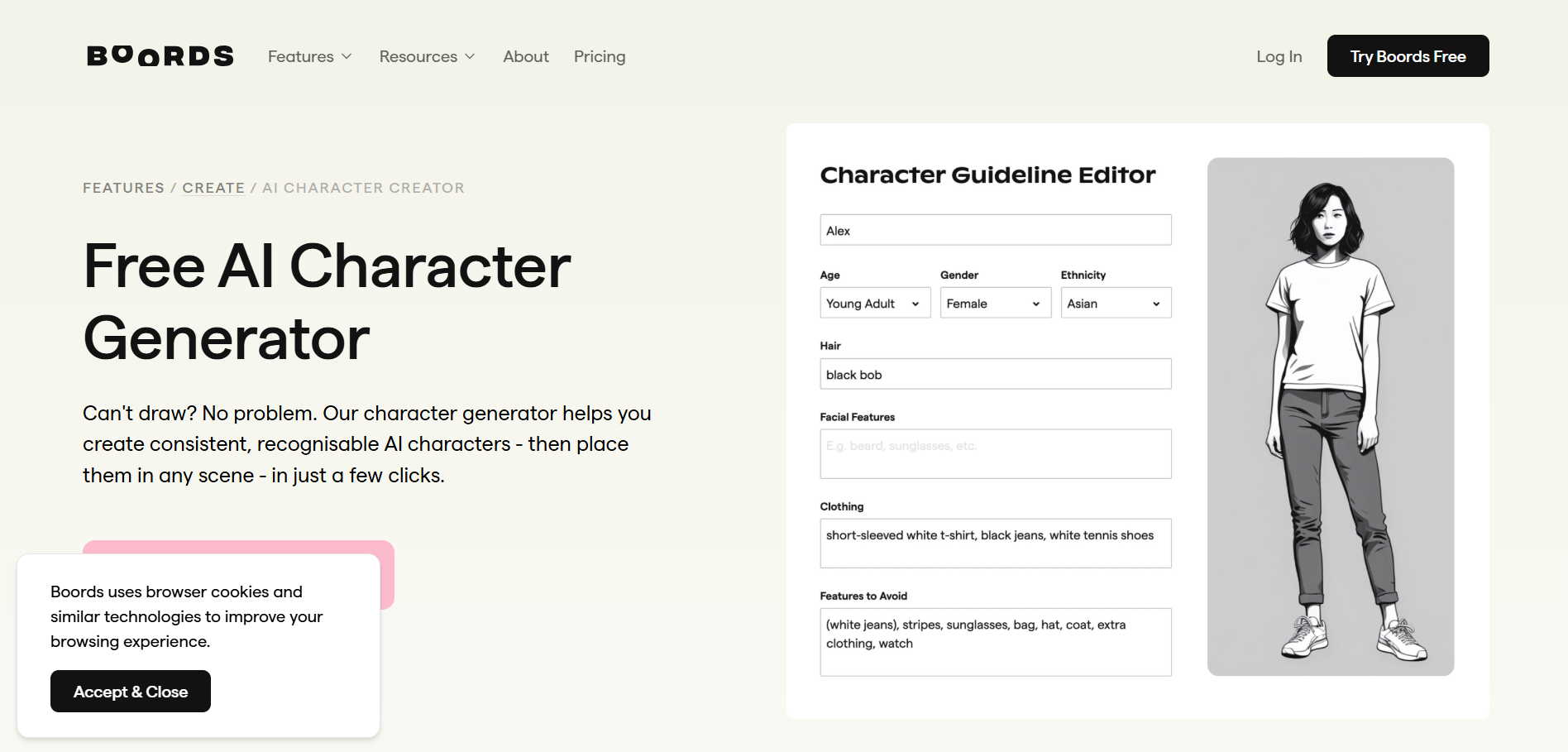Click the pink button behind the cookie banner
Image resolution: width=1568 pixels, height=752 pixels.
[x=387, y=574]
